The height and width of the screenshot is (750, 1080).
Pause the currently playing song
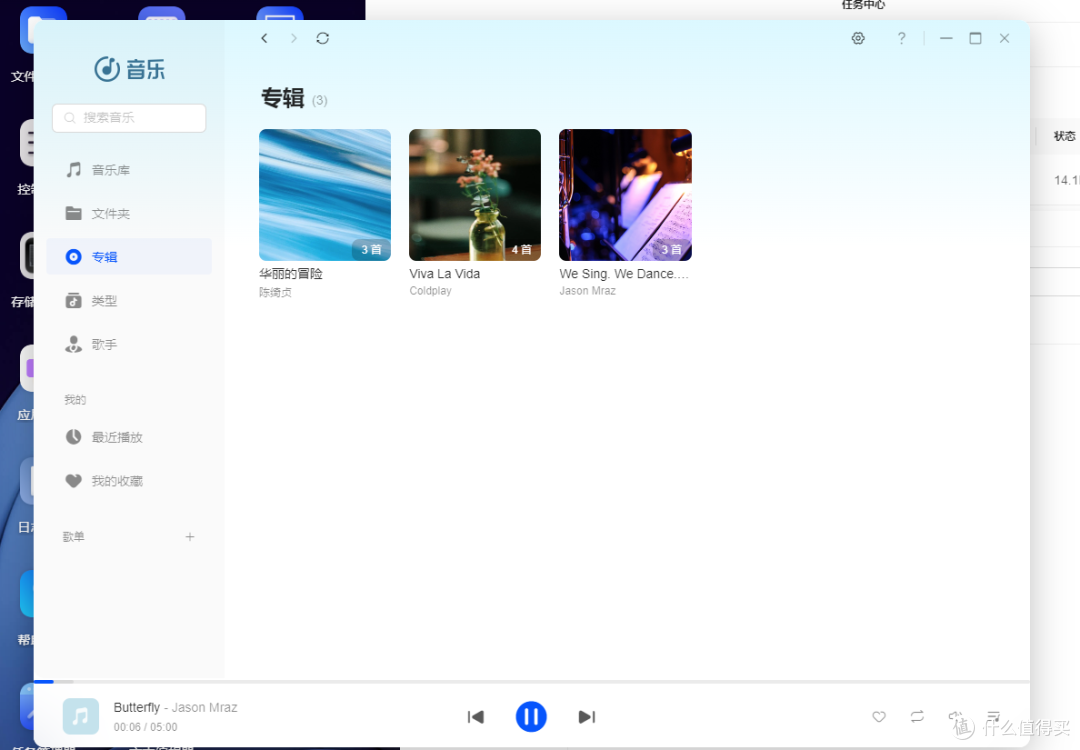[531, 717]
